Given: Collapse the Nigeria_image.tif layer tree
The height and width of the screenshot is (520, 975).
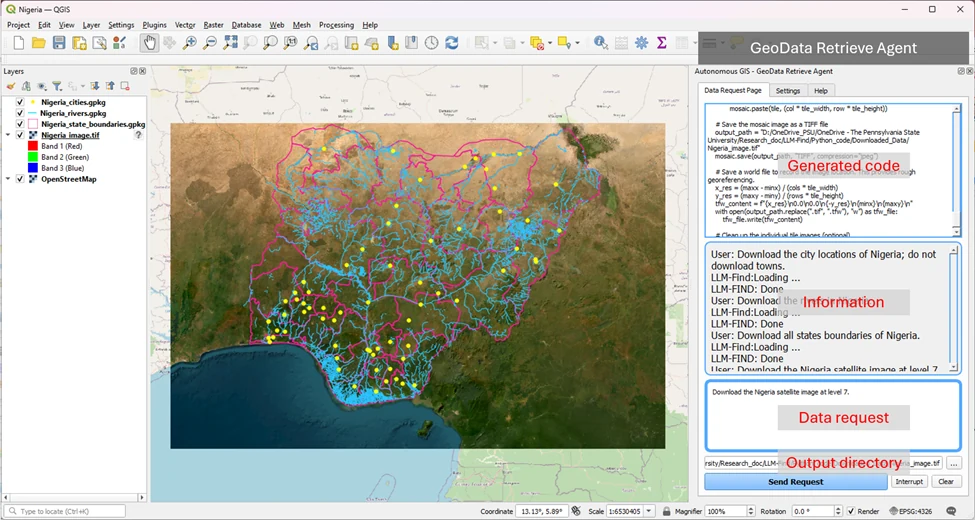Looking at the screenshot, I should (8, 135).
